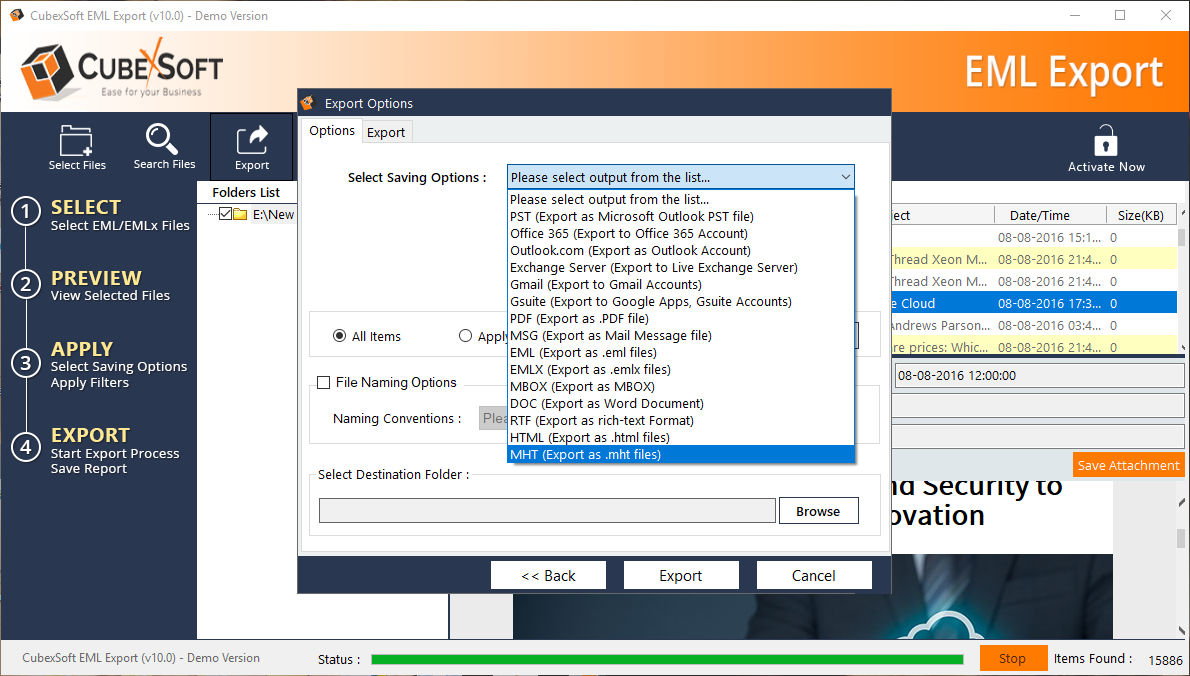Collapse the Select Saving Options dropdown
1190x676 pixels.
click(845, 178)
